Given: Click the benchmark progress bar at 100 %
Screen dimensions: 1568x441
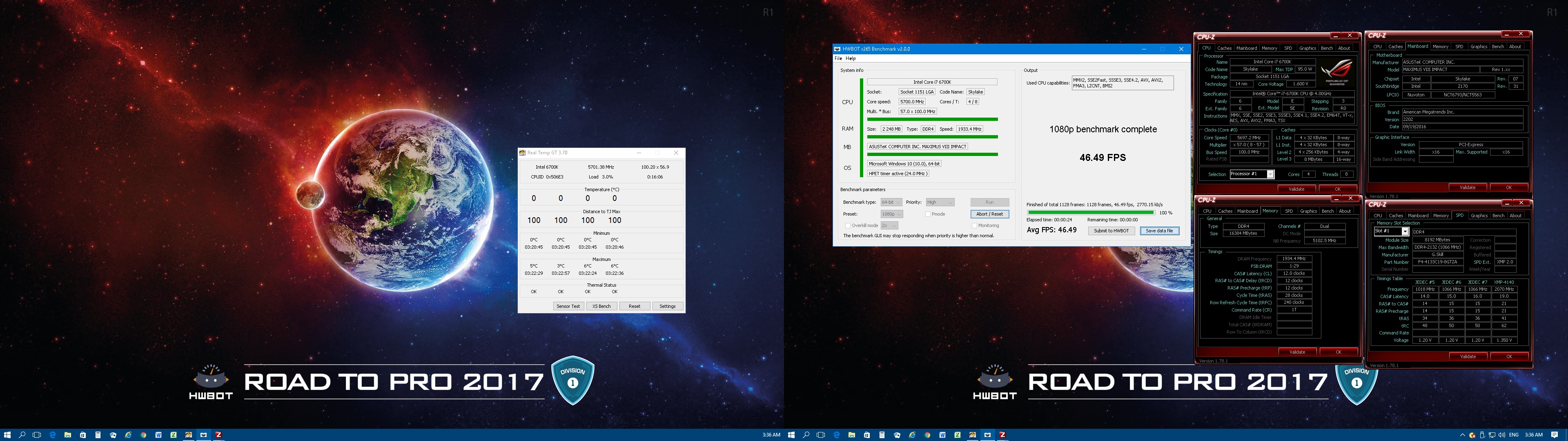Looking at the screenshot, I should (x=1091, y=213).
